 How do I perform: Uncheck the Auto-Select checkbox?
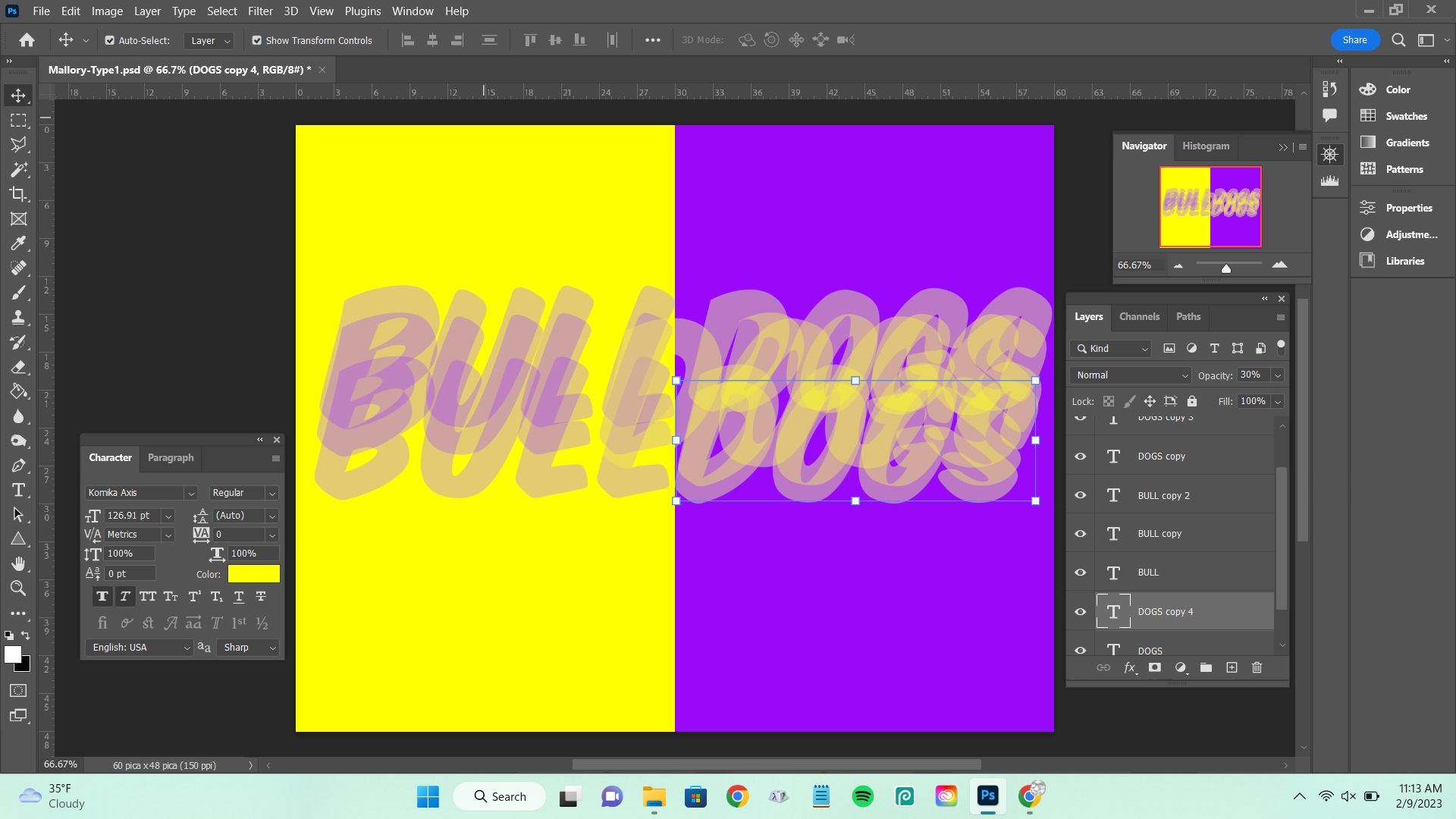(109, 40)
